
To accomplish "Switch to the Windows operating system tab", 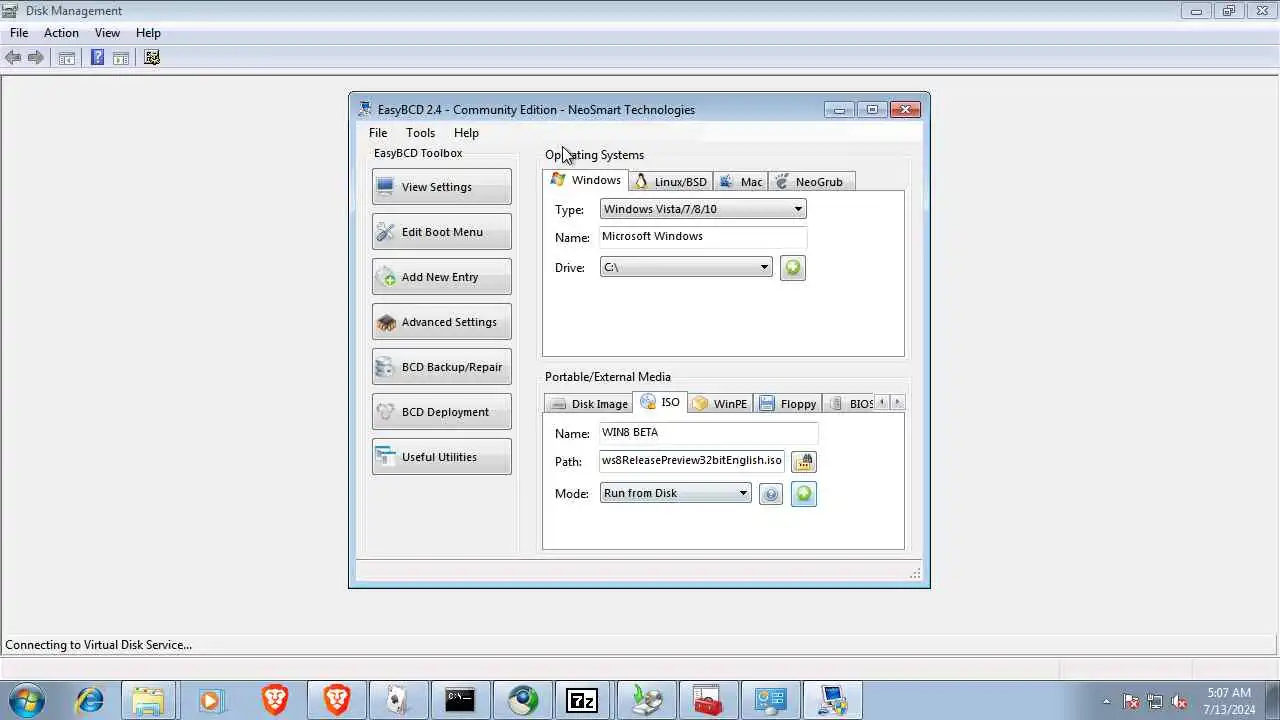I will click(585, 180).
